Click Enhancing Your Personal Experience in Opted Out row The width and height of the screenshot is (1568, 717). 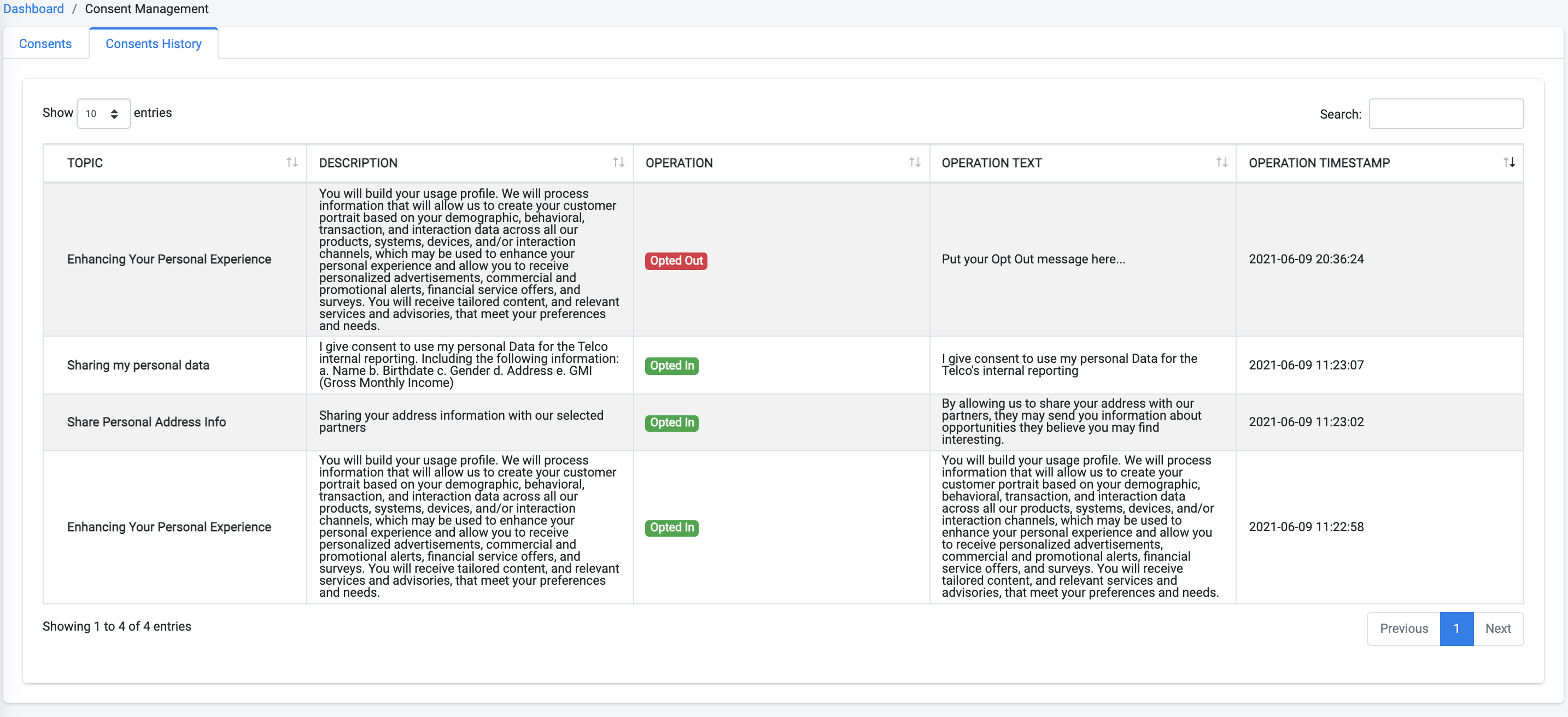click(x=169, y=259)
